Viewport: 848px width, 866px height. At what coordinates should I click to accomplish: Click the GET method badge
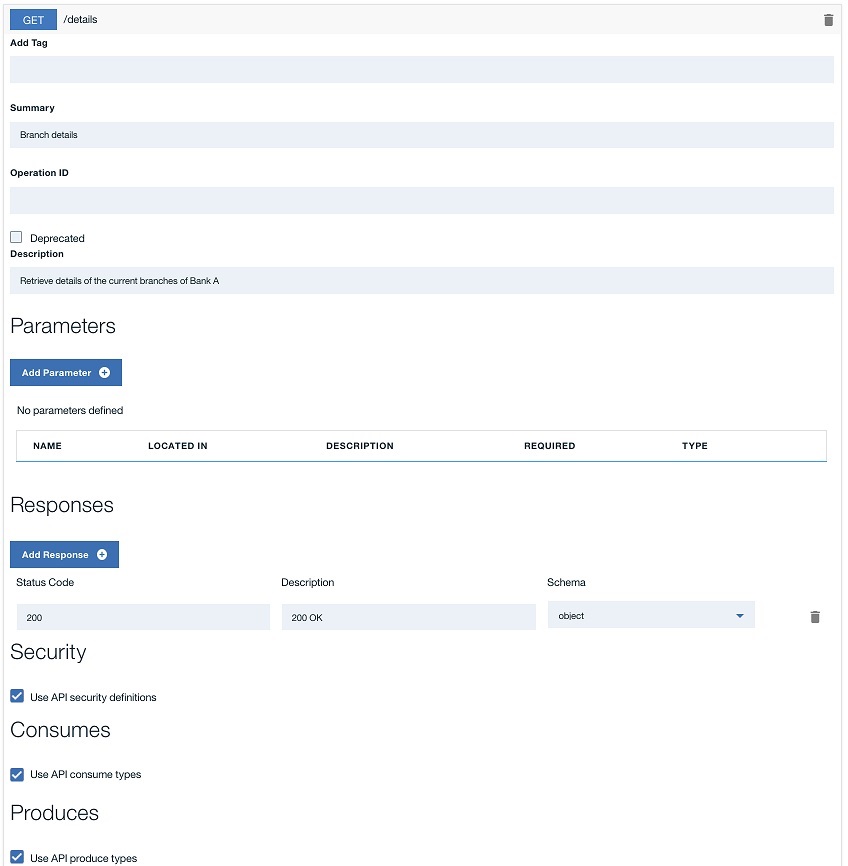[x=33, y=20]
